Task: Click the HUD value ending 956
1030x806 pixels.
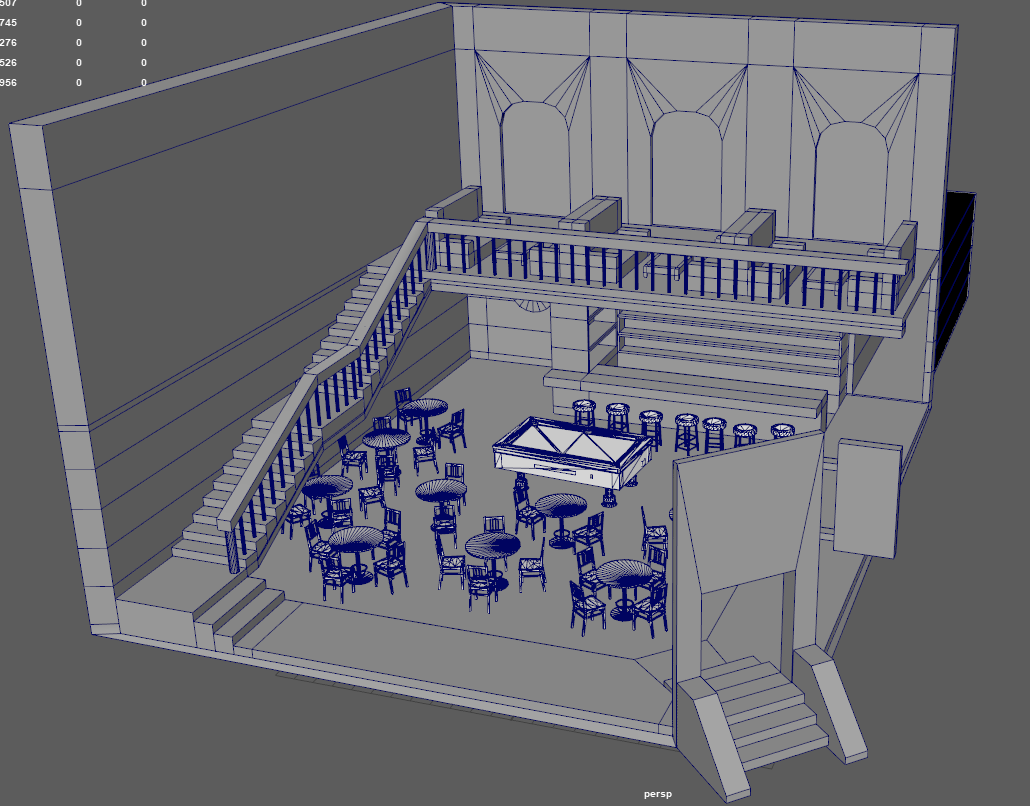Action: [x=9, y=83]
